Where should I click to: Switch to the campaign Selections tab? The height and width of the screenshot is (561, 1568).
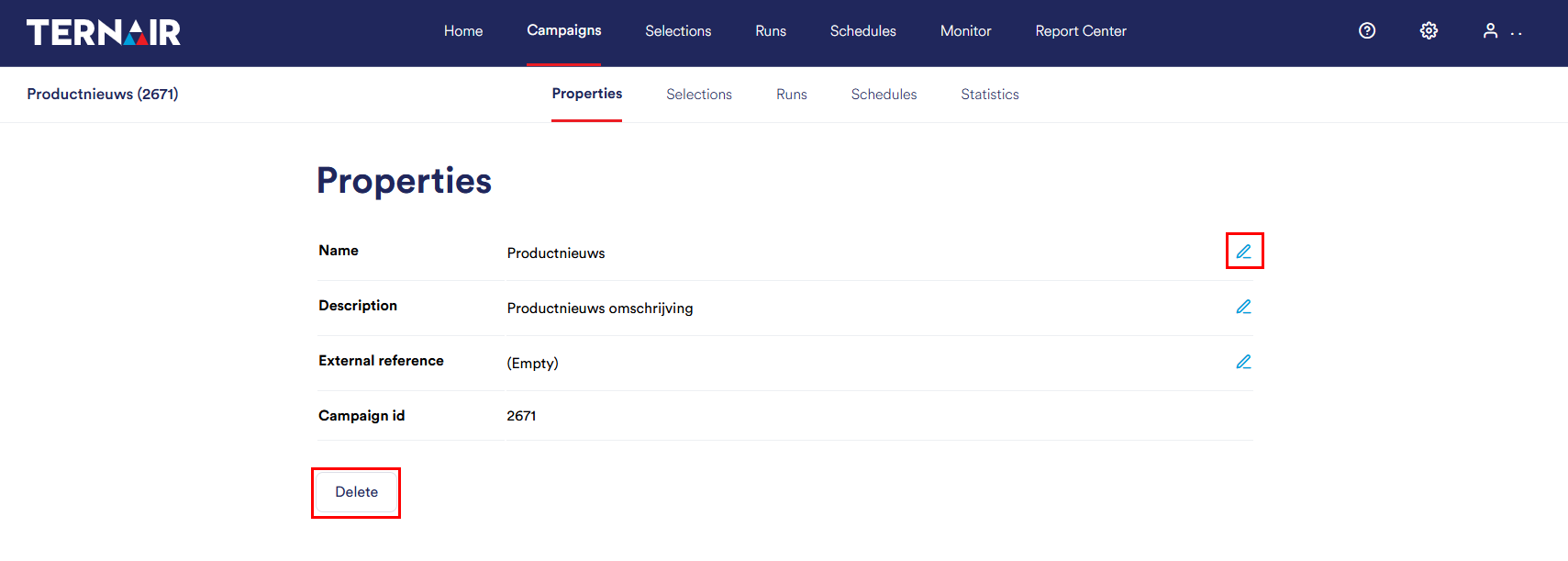coord(699,95)
